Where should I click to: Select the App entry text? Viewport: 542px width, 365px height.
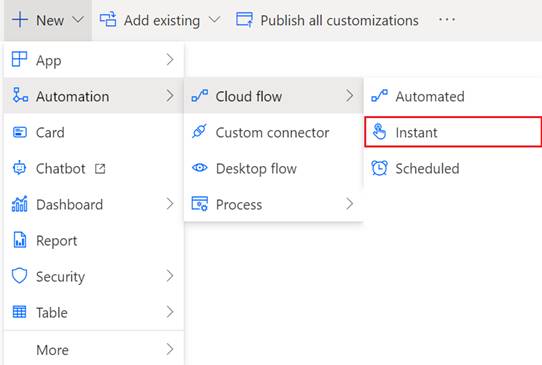[x=49, y=61]
